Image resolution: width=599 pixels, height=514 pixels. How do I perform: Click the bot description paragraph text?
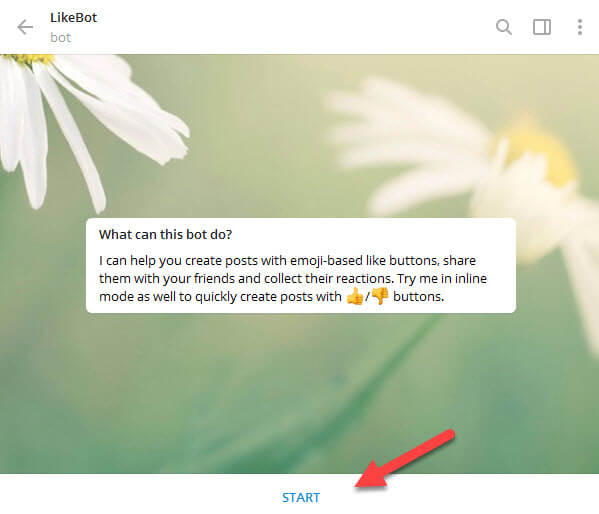coord(293,279)
